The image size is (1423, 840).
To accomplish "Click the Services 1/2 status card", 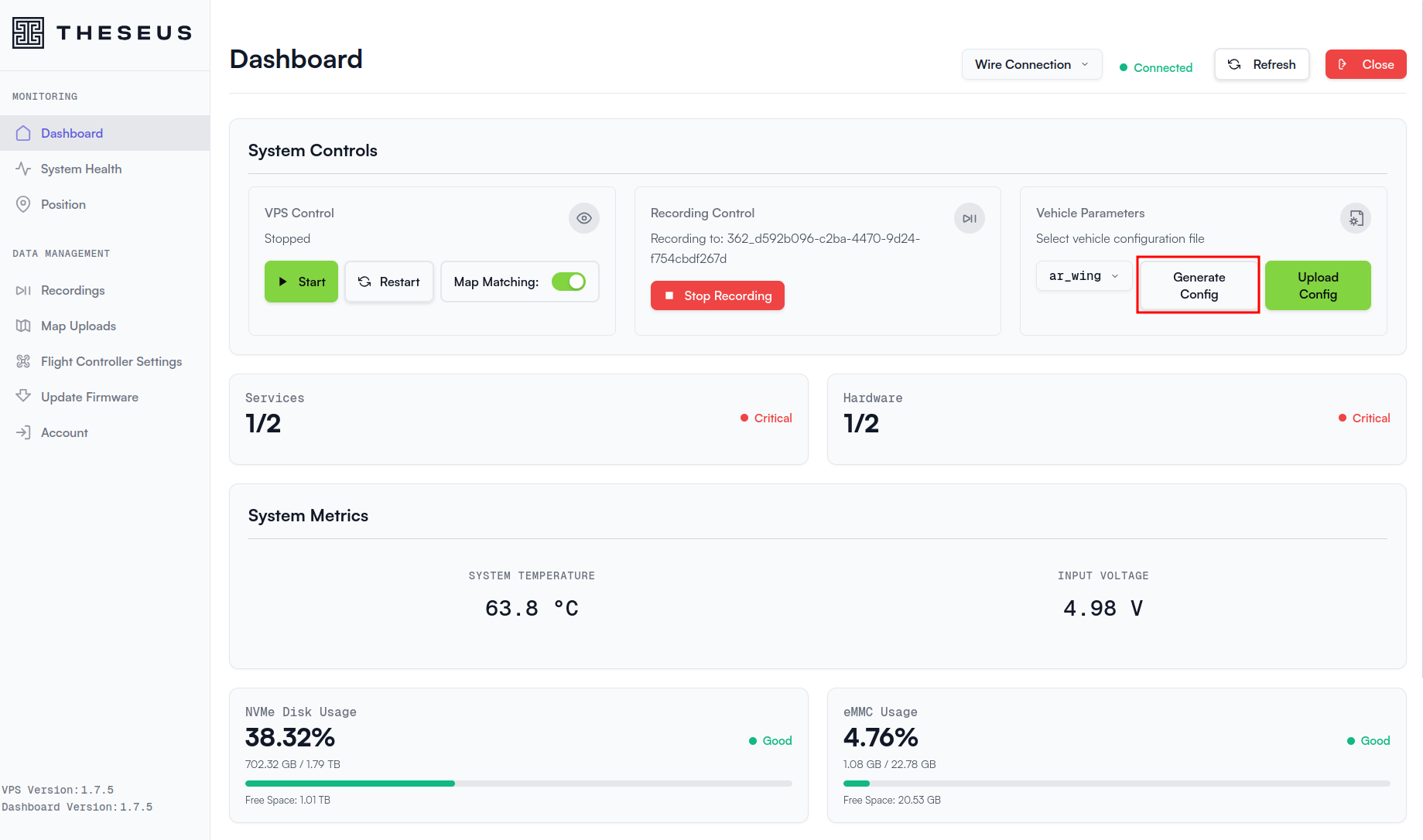I will pyautogui.click(x=518, y=419).
